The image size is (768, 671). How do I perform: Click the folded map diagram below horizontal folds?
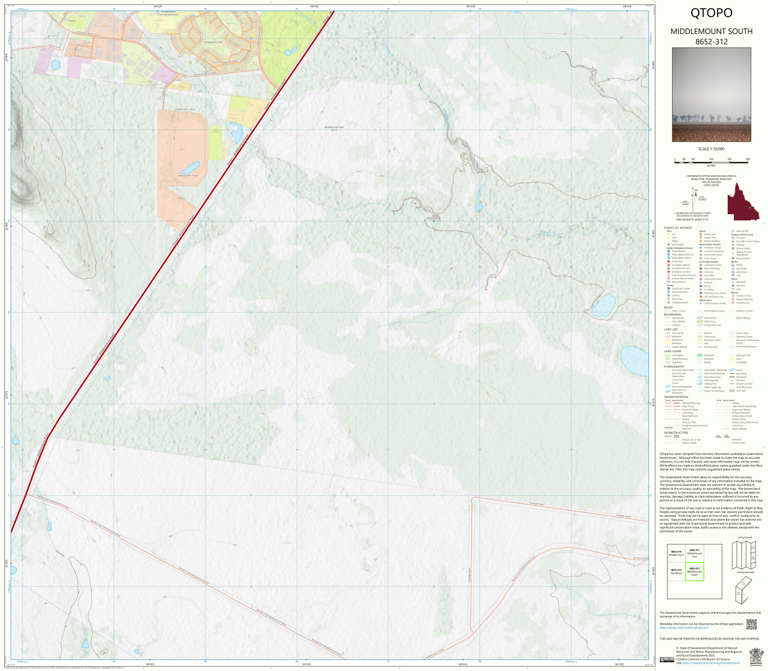point(744,590)
